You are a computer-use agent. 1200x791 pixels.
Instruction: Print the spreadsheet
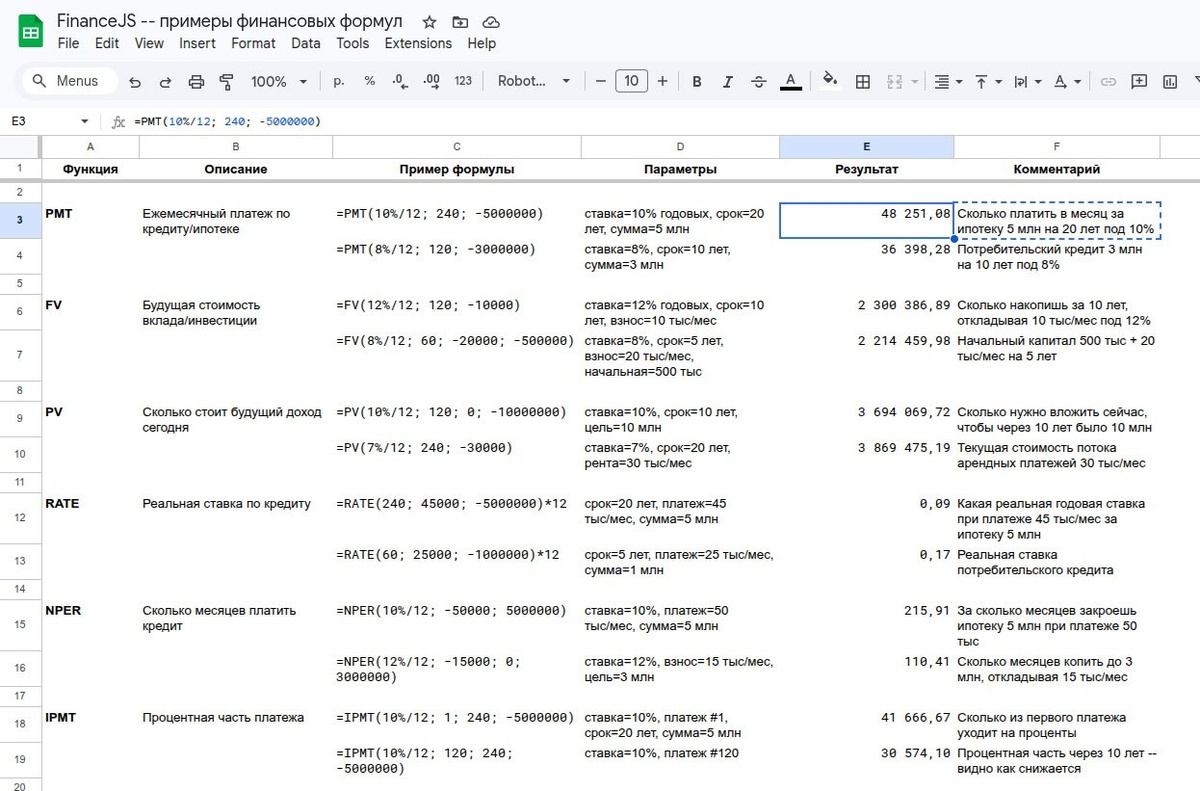point(196,82)
